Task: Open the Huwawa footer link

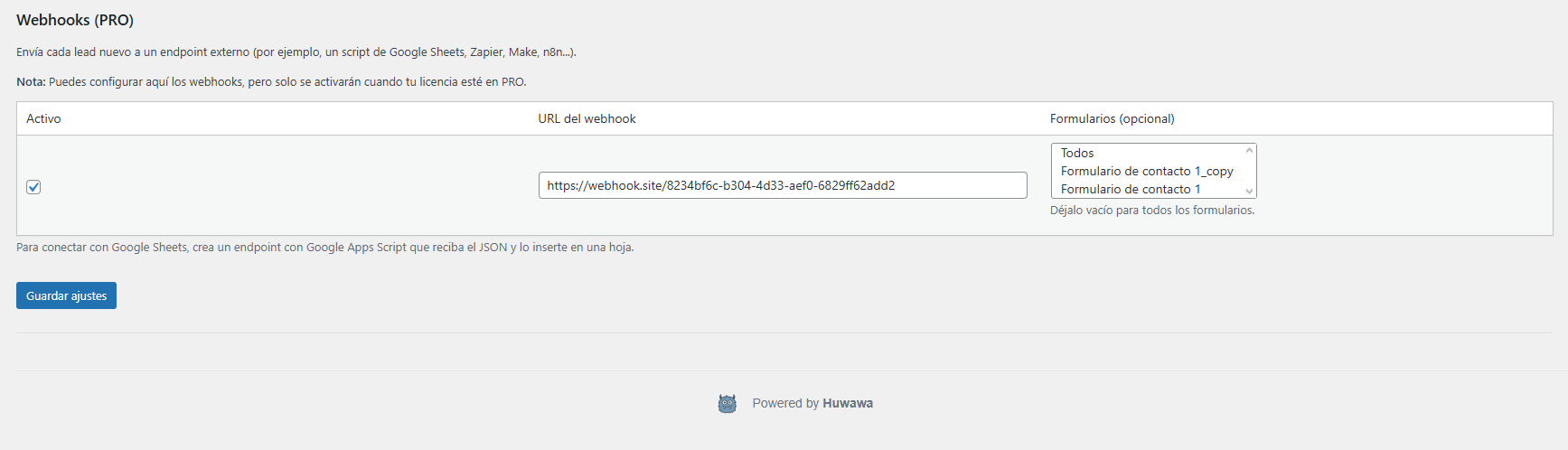Action: [x=848, y=404]
